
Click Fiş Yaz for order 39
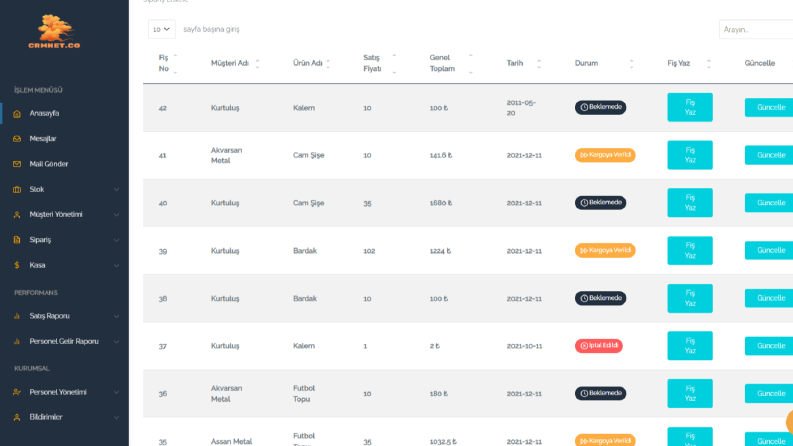tap(690, 250)
